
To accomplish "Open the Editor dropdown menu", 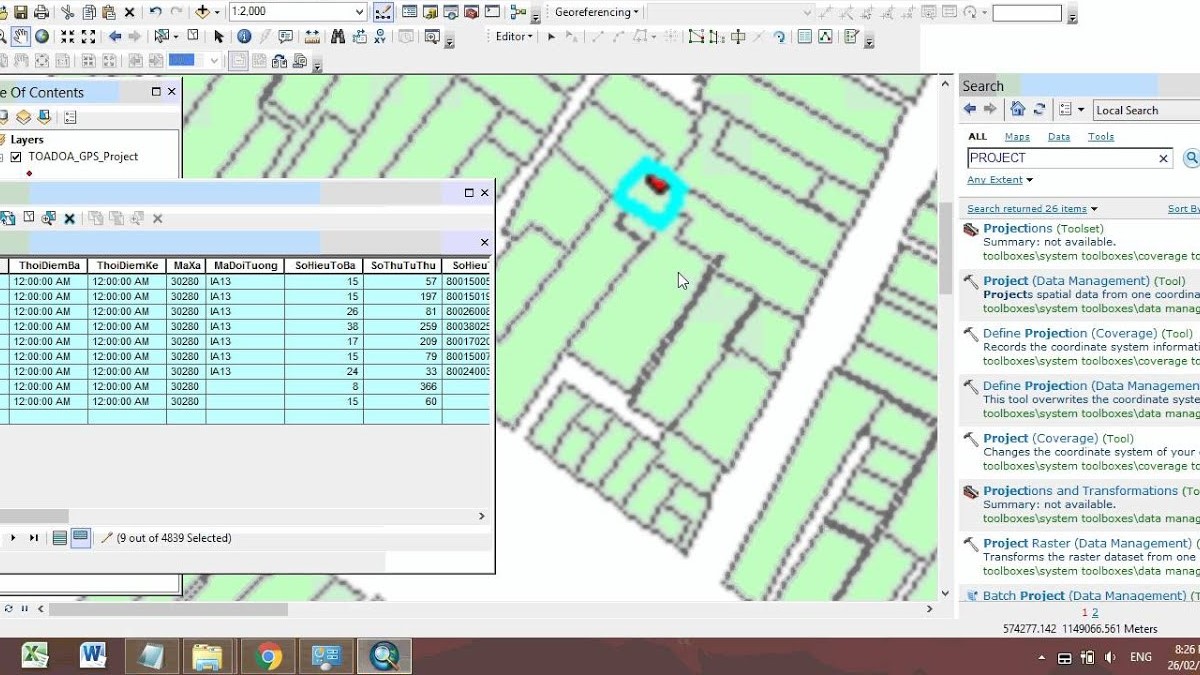I will pyautogui.click(x=516, y=37).
